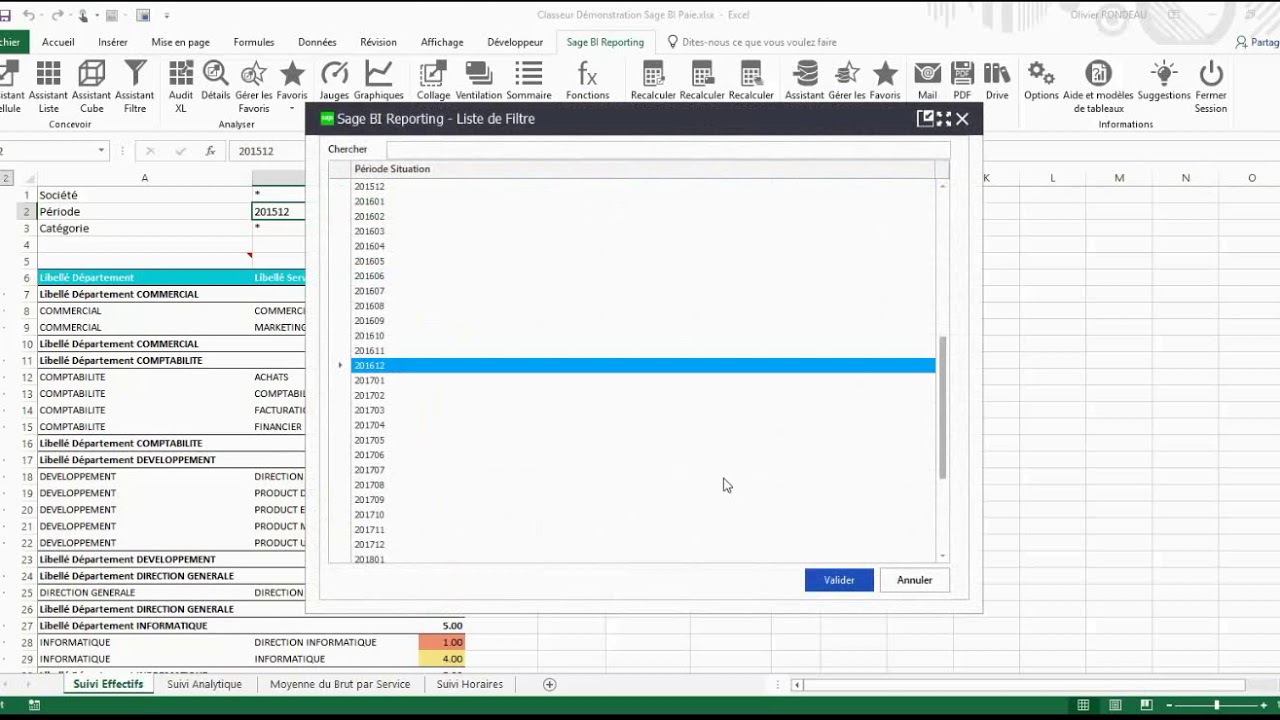
Task: Select period 201707 in filter list
Action: click(643, 470)
